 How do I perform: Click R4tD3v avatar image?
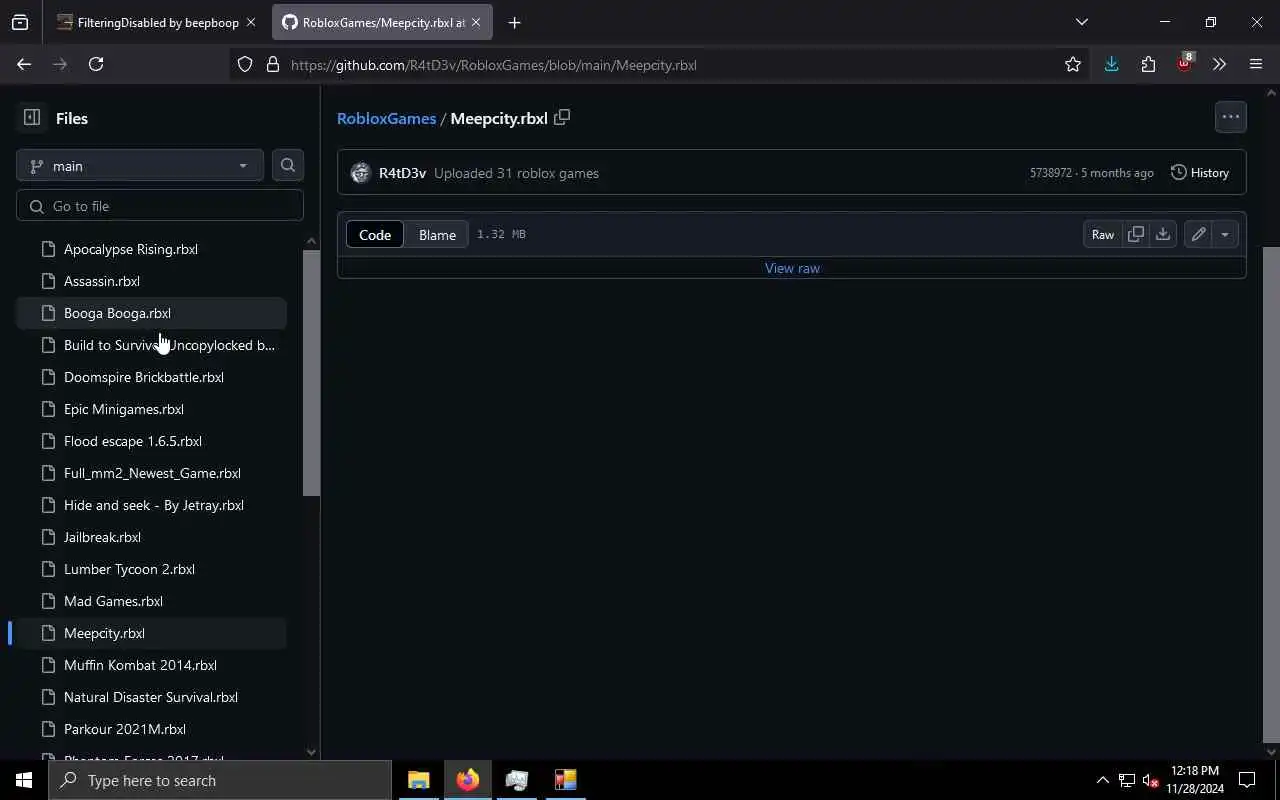pos(360,173)
